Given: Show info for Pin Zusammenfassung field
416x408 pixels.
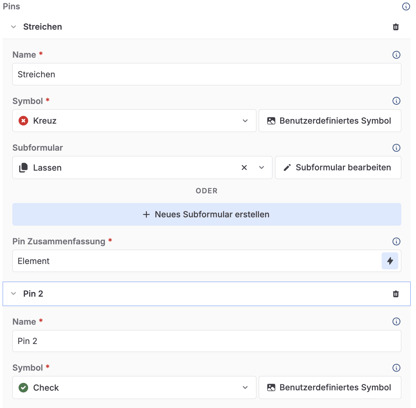Looking at the screenshot, I should [396, 241].
